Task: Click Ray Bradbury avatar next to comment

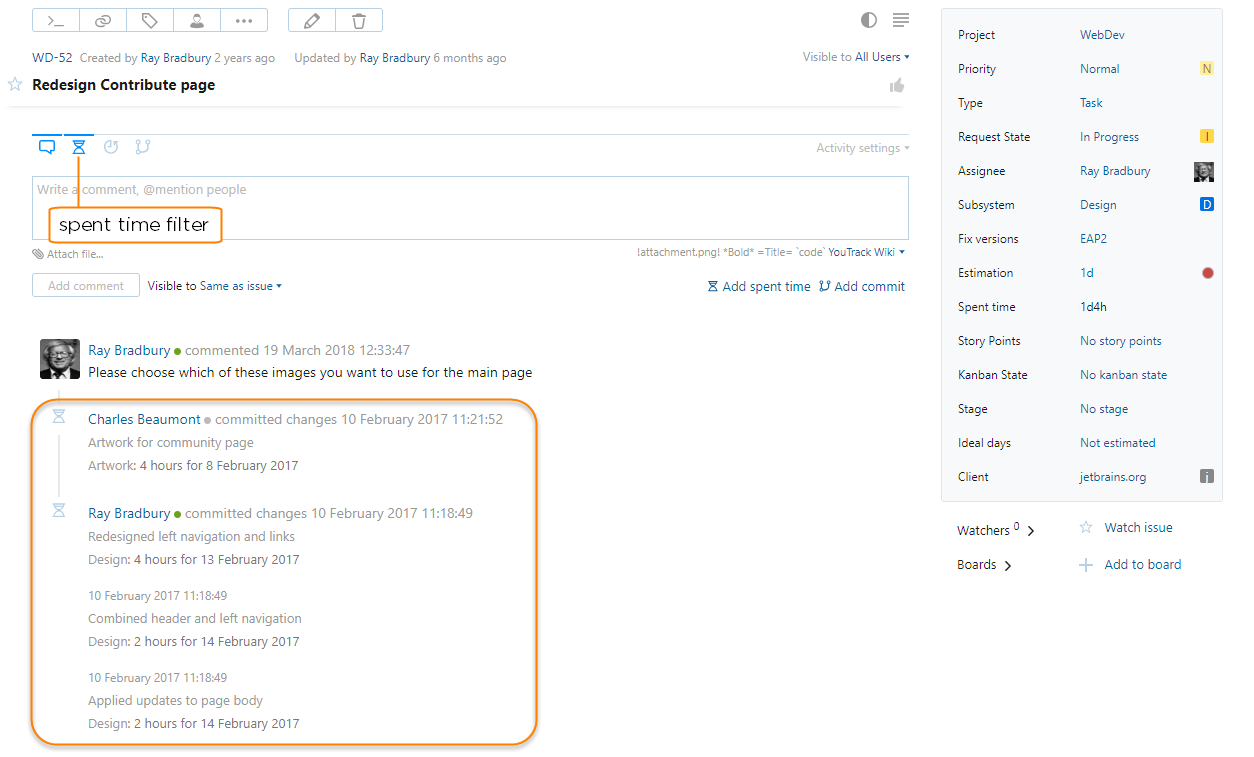Action: point(60,359)
